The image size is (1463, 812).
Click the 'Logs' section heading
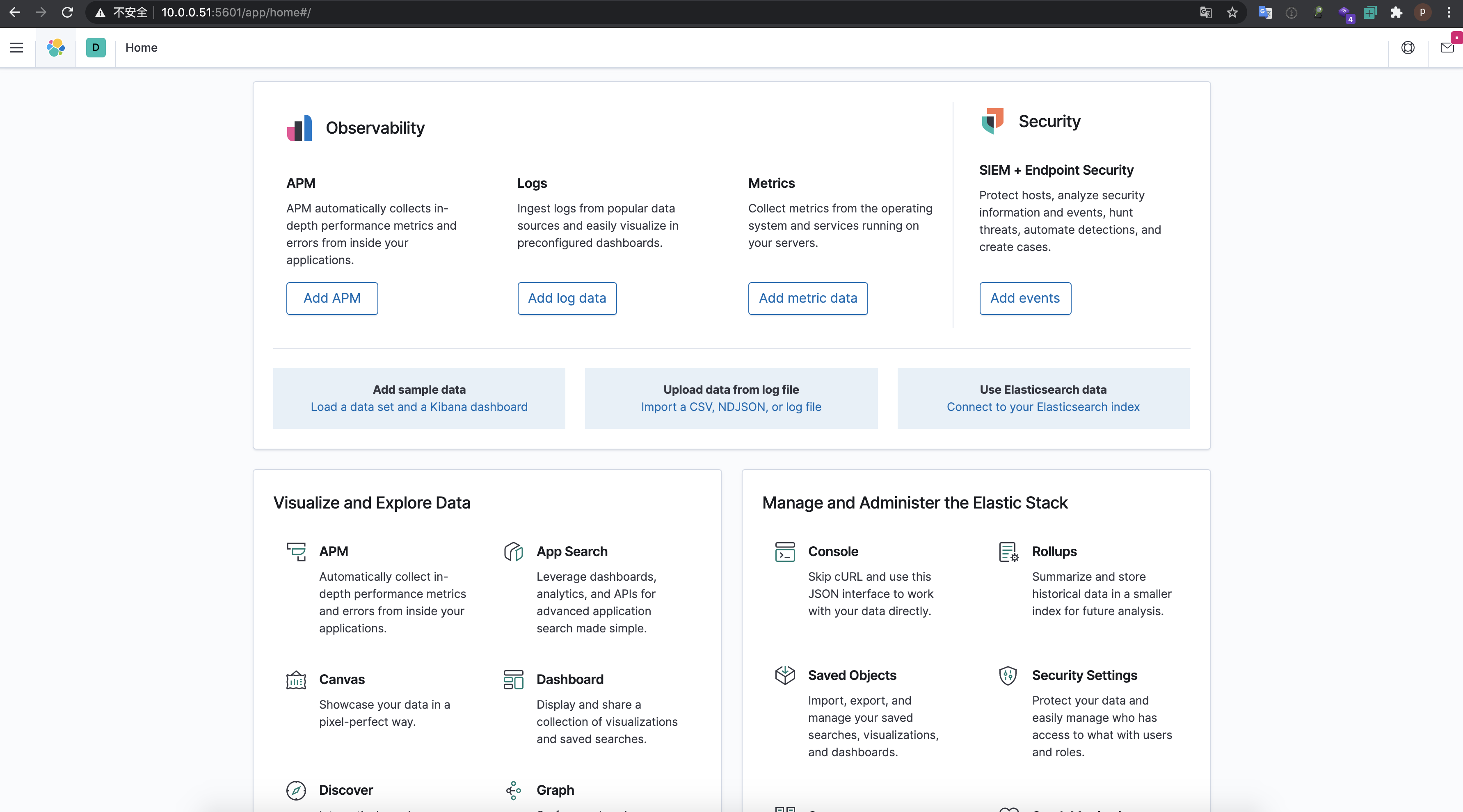tap(532, 183)
